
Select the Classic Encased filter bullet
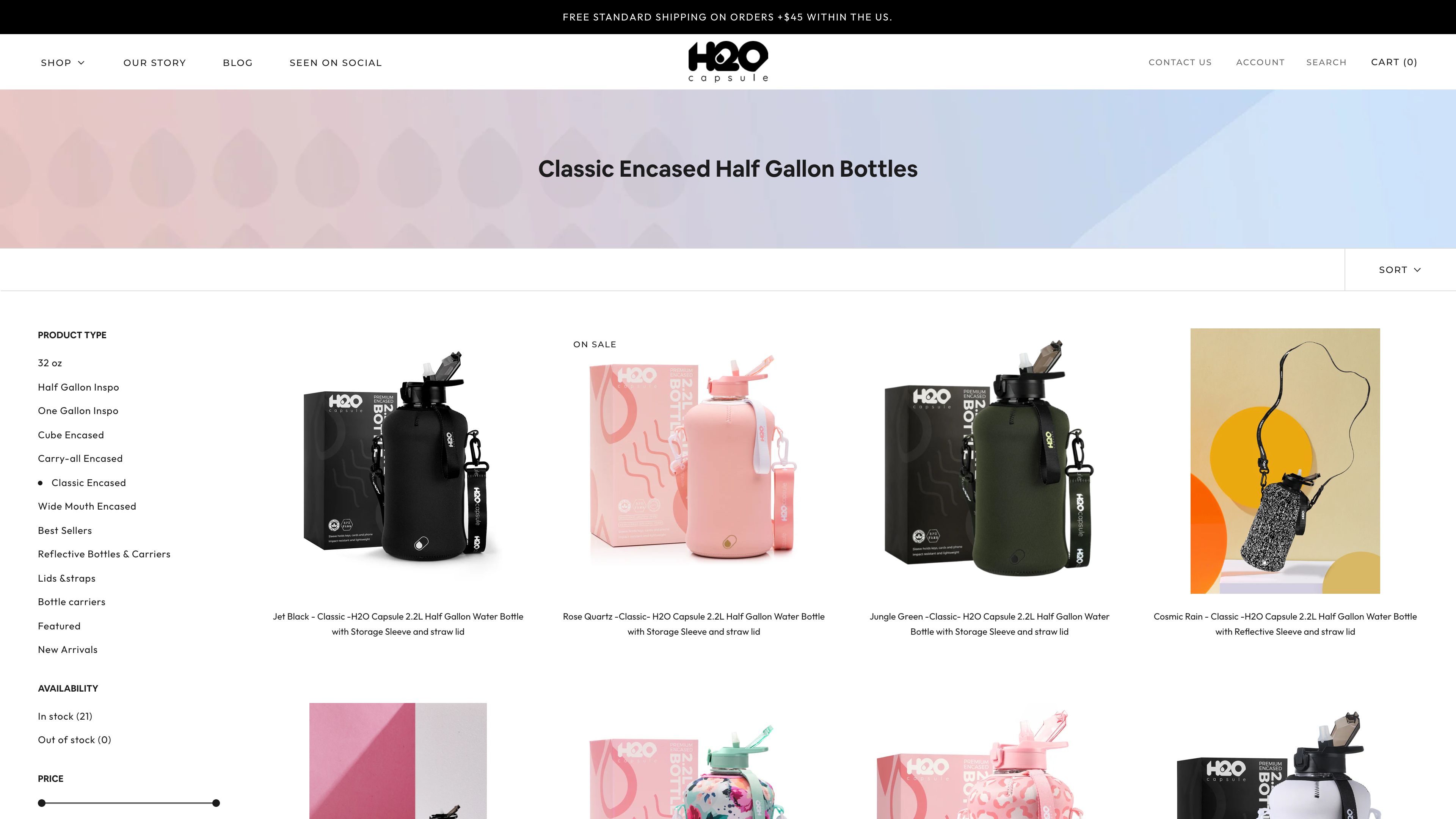pyautogui.click(x=40, y=483)
